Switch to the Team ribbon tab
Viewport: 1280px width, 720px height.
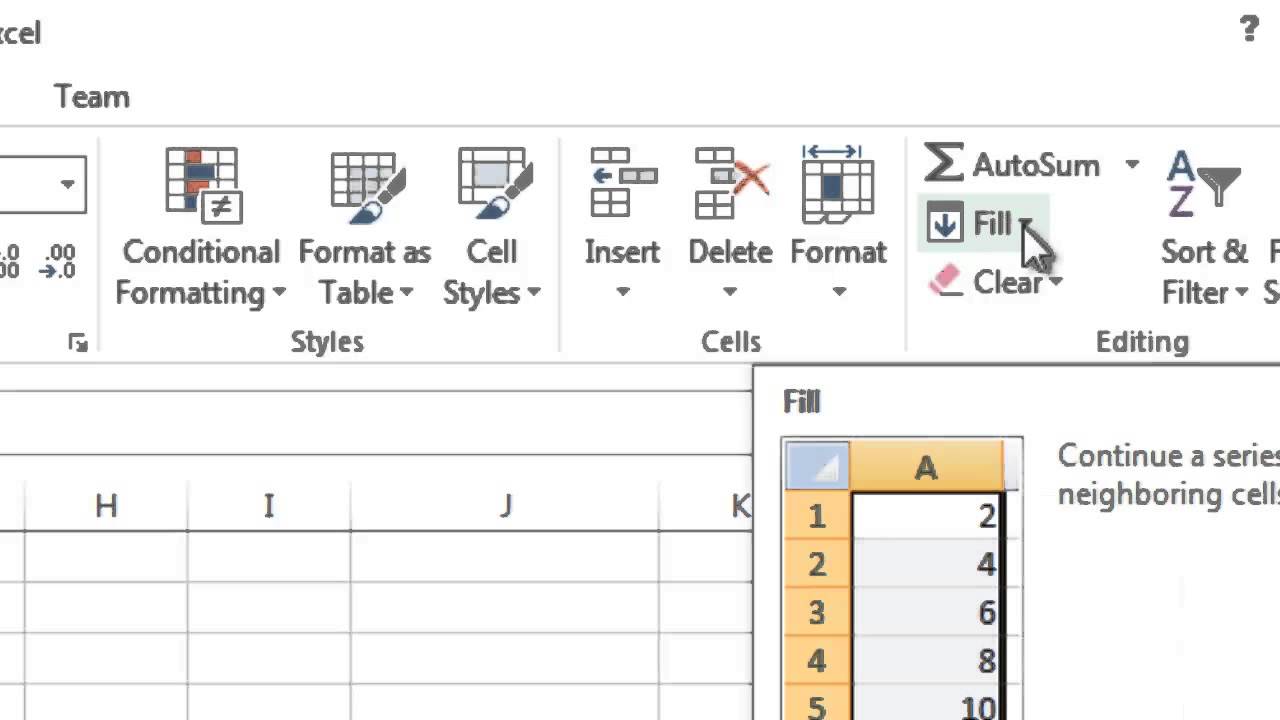[92, 97]
